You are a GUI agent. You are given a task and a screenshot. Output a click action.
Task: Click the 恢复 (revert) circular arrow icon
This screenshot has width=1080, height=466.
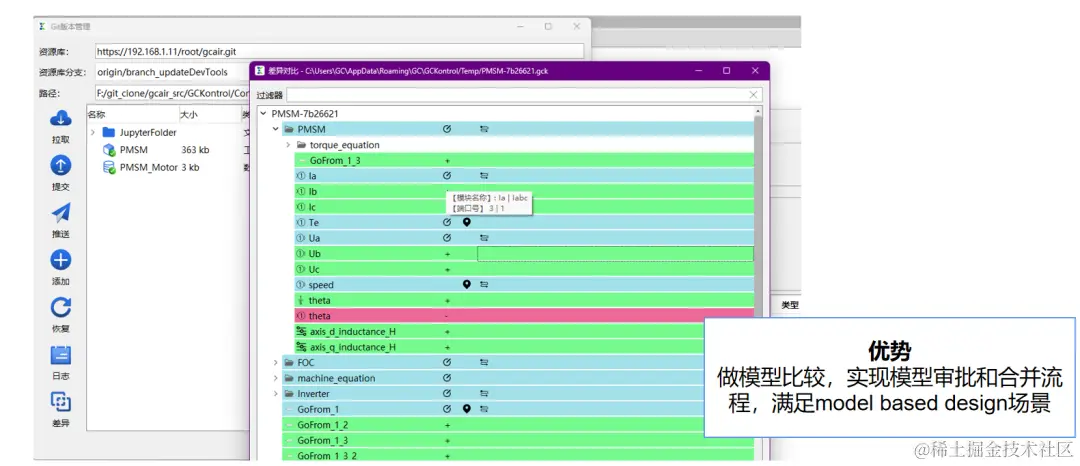click(61, 307)
